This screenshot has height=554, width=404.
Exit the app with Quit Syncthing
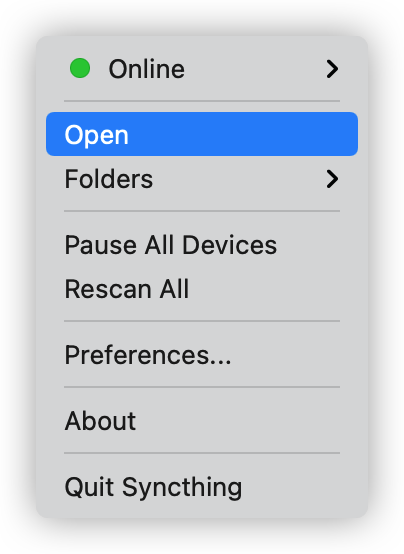click(202, 487)
